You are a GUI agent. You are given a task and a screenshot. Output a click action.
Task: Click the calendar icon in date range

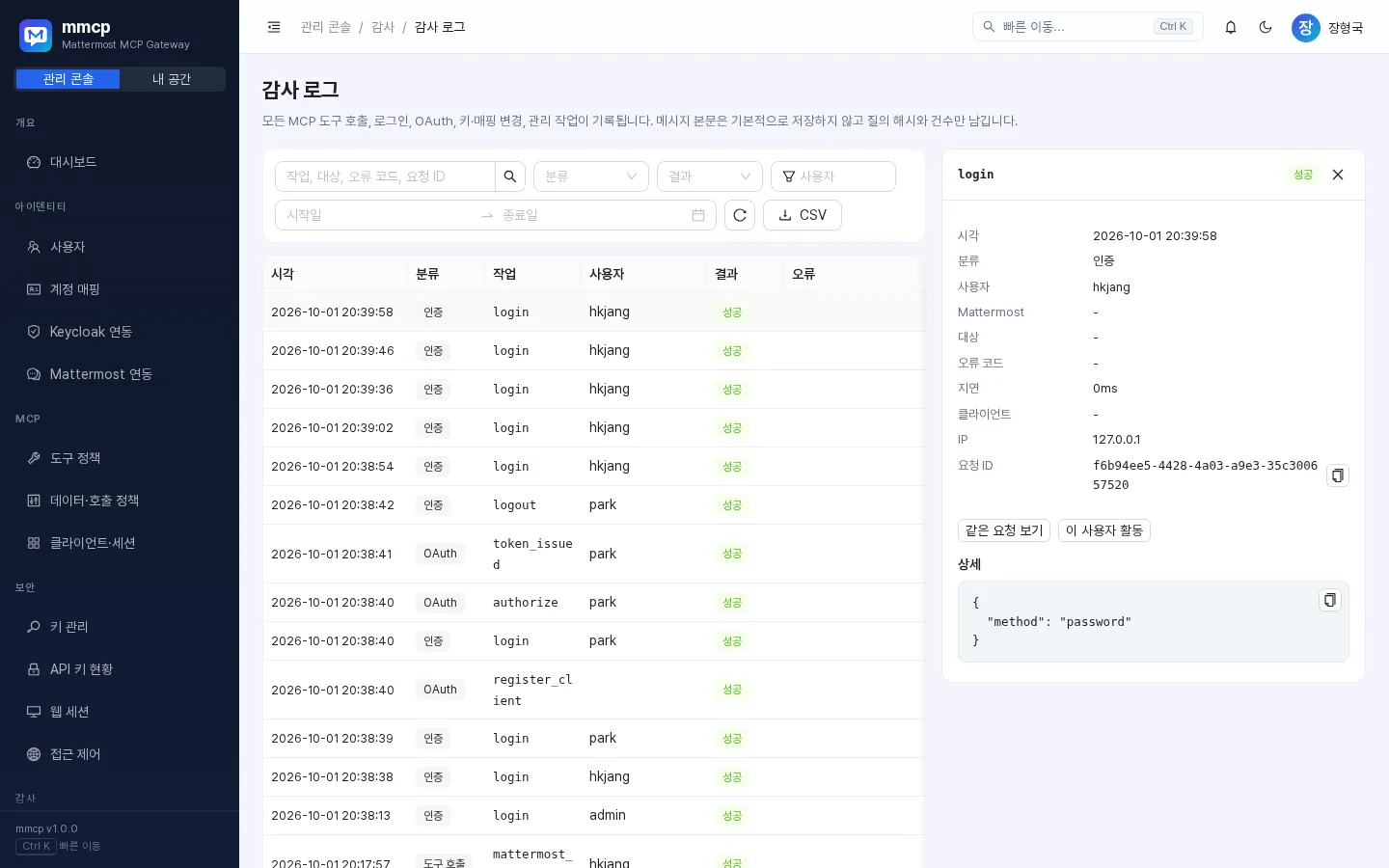click(x=698, y=215)
